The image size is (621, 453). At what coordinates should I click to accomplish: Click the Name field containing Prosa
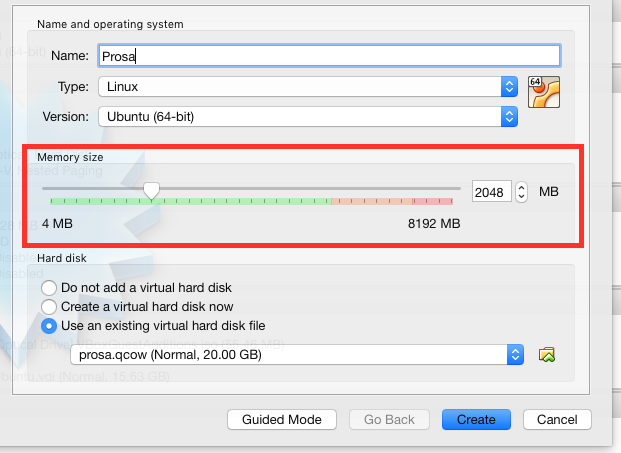coord(329,55)
